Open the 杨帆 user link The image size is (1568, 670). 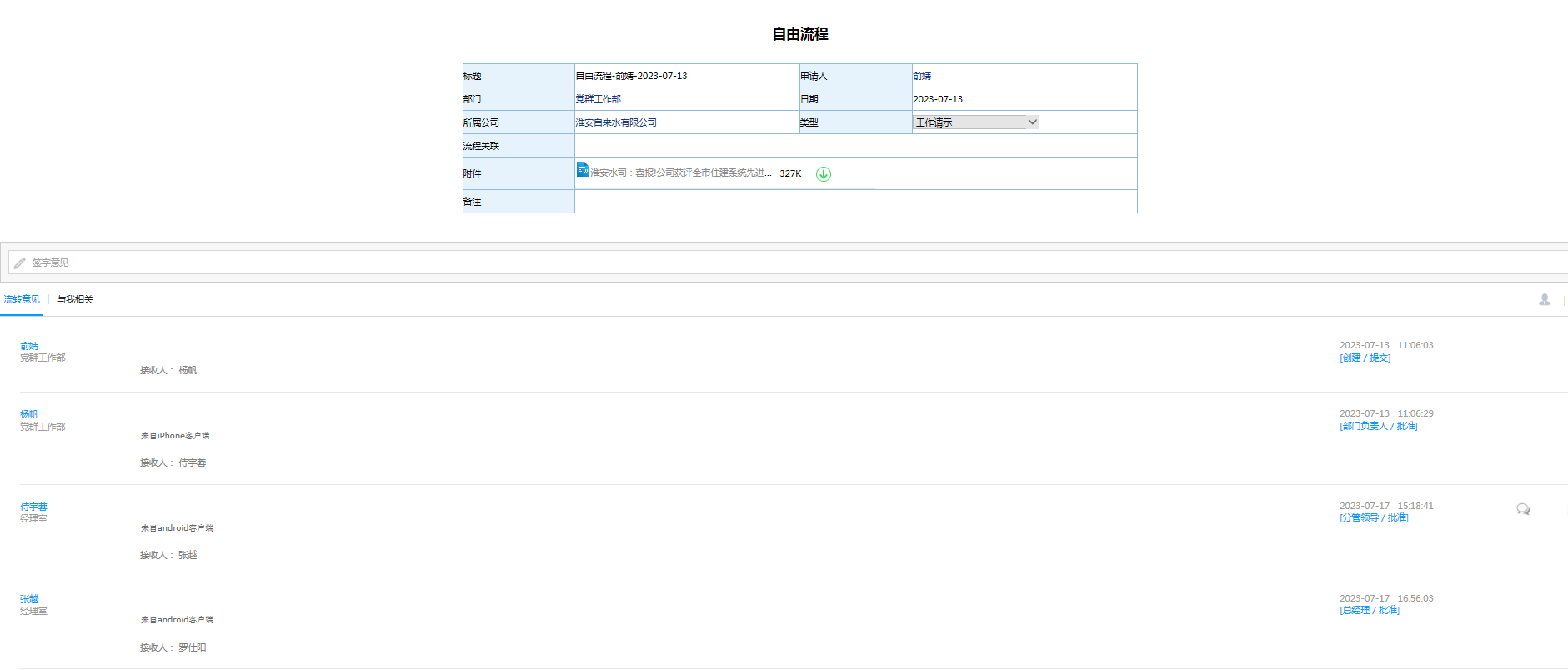point(29,414)
